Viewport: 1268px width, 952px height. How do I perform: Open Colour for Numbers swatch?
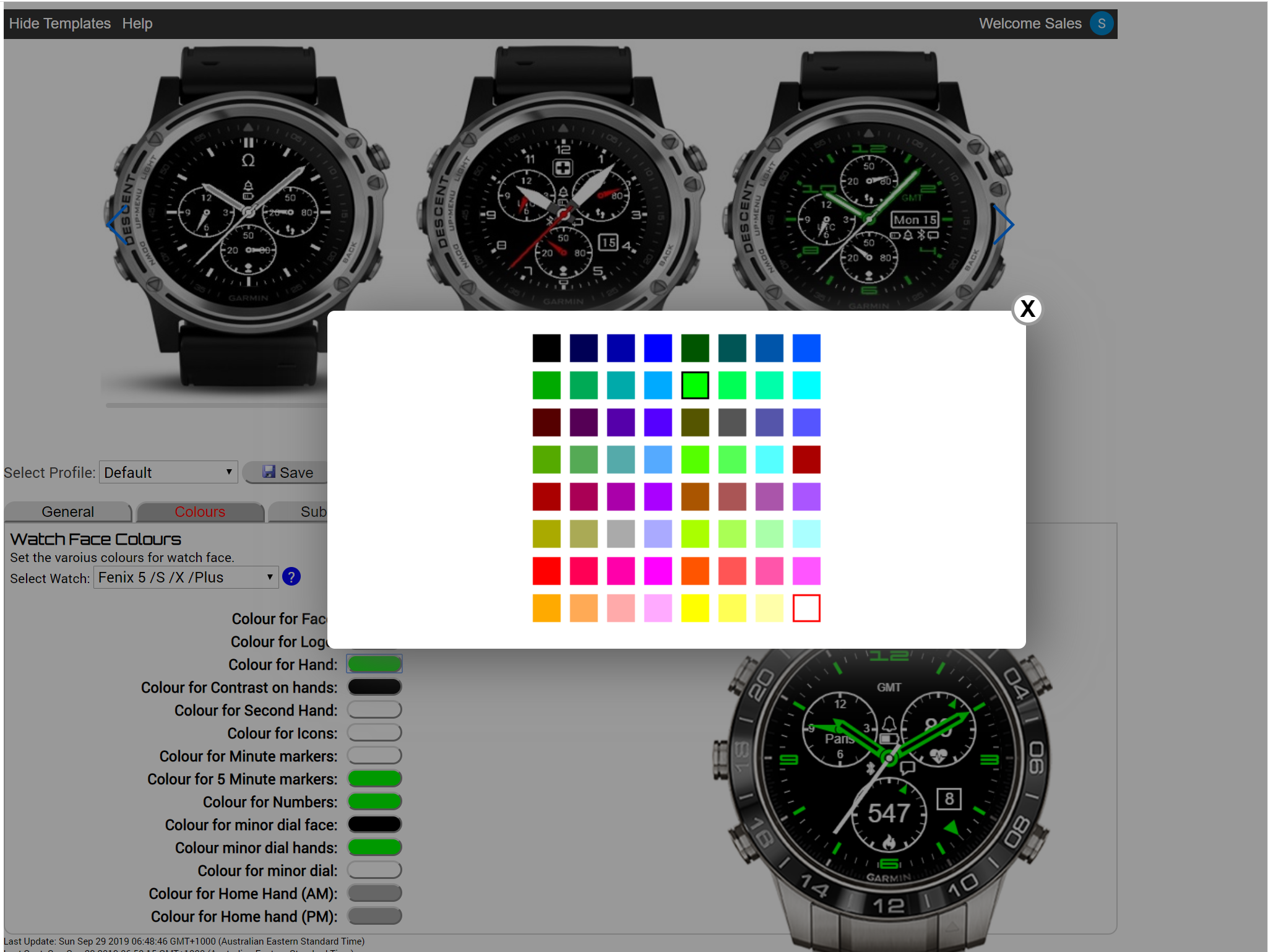coord(374,802)
